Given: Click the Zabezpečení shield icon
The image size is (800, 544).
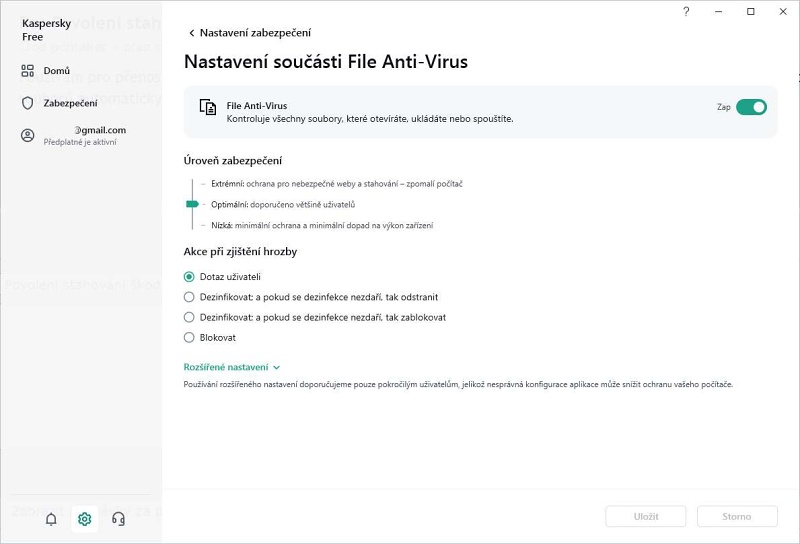Looking at the screenshot, I should point(28,103).
